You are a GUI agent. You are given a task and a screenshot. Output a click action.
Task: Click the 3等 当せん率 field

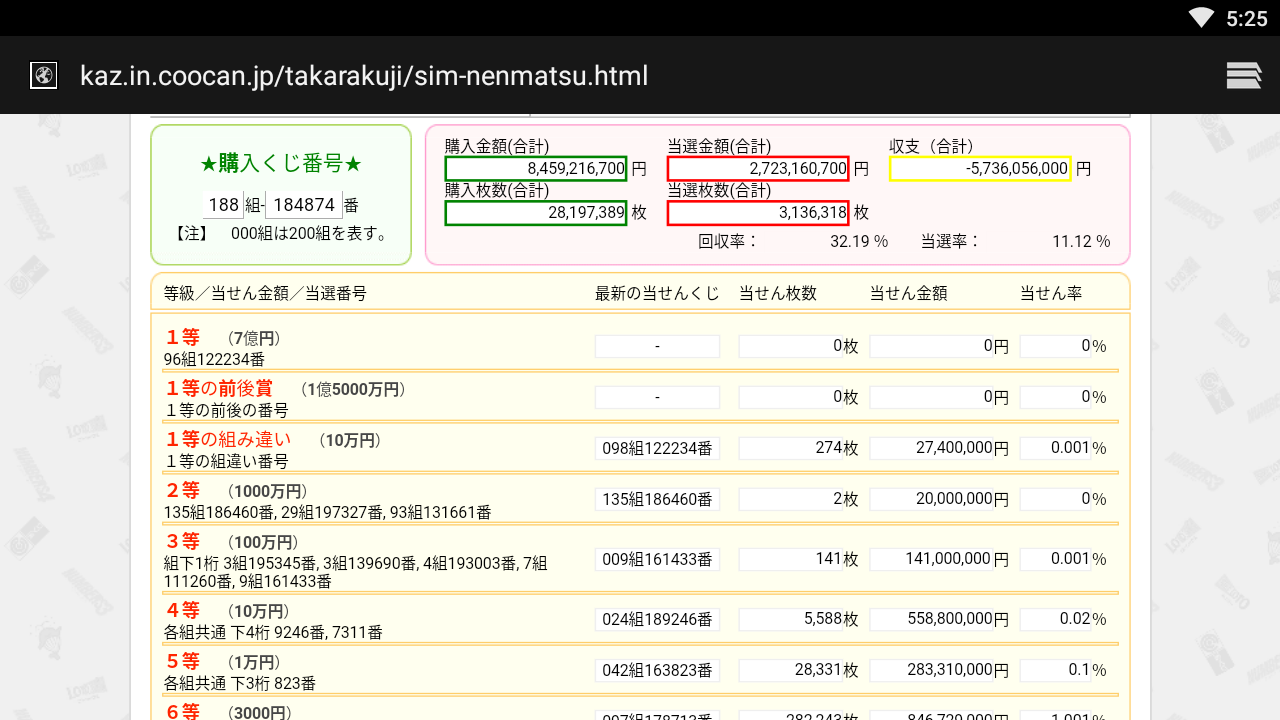(x=1055, y=559)
